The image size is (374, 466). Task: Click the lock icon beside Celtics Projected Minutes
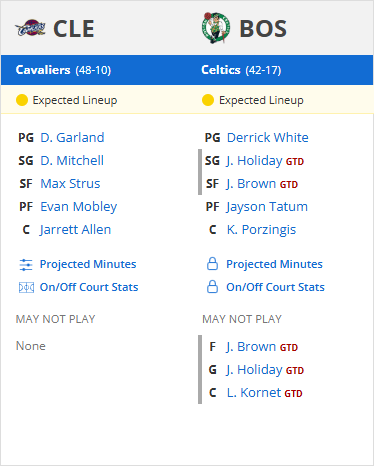[212, 264]
